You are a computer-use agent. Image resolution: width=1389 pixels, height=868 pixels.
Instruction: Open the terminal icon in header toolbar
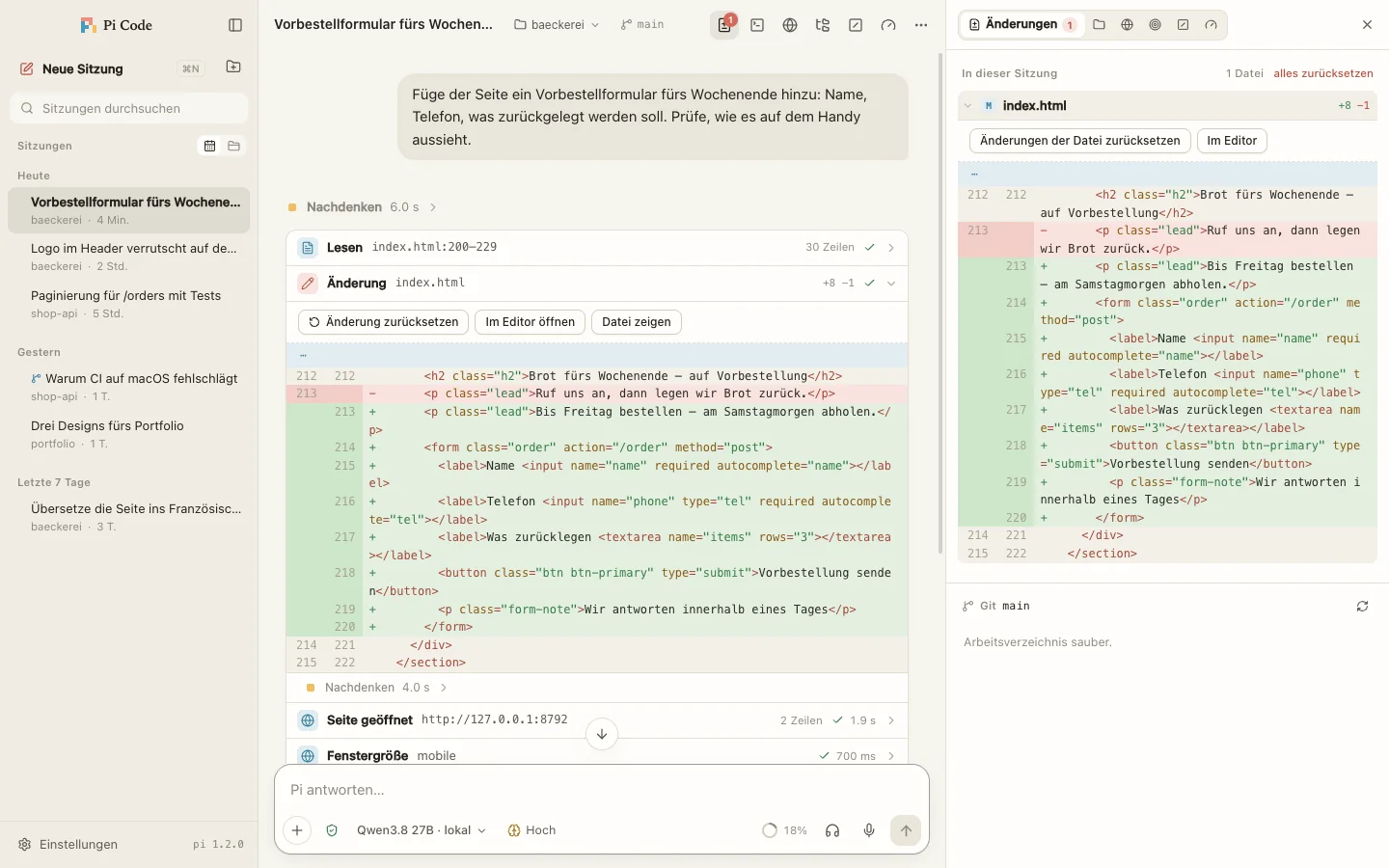757,25
